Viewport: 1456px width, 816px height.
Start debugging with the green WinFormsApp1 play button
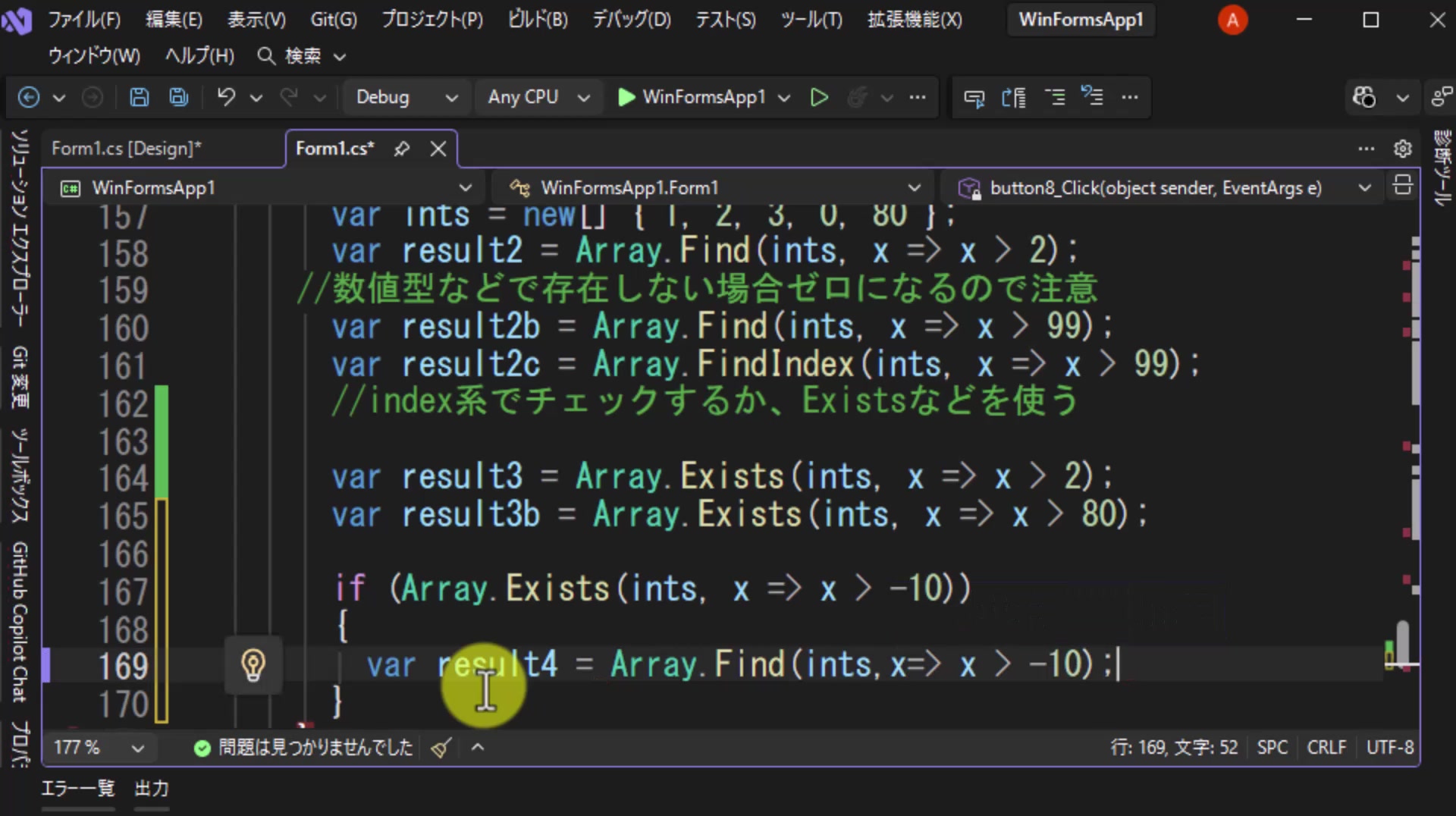coord(692,97)
